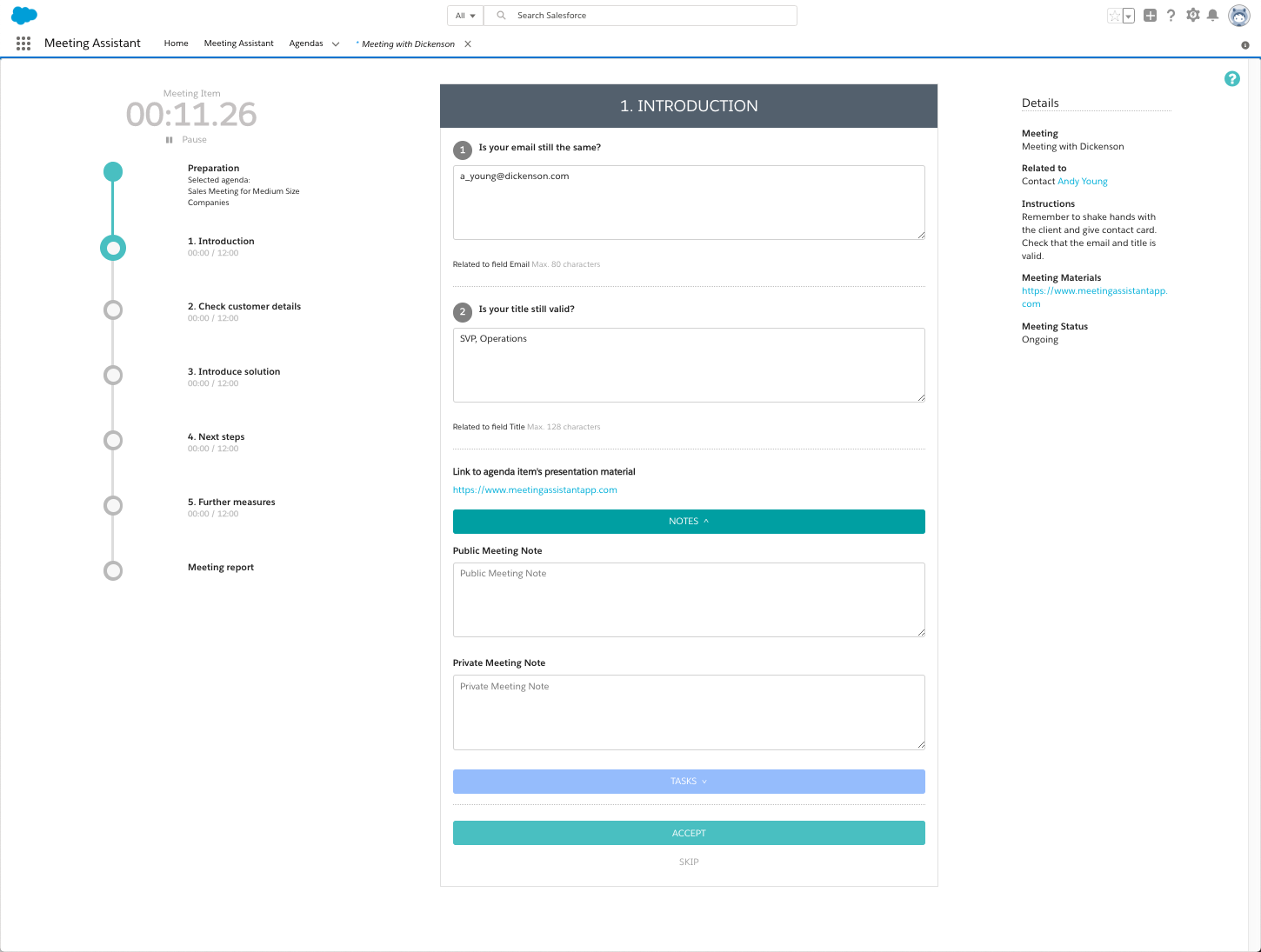Viewport: 1261px width, 952px height.
Task: Open the Meeting Materials link in Details
Action: click(1094, 297)
